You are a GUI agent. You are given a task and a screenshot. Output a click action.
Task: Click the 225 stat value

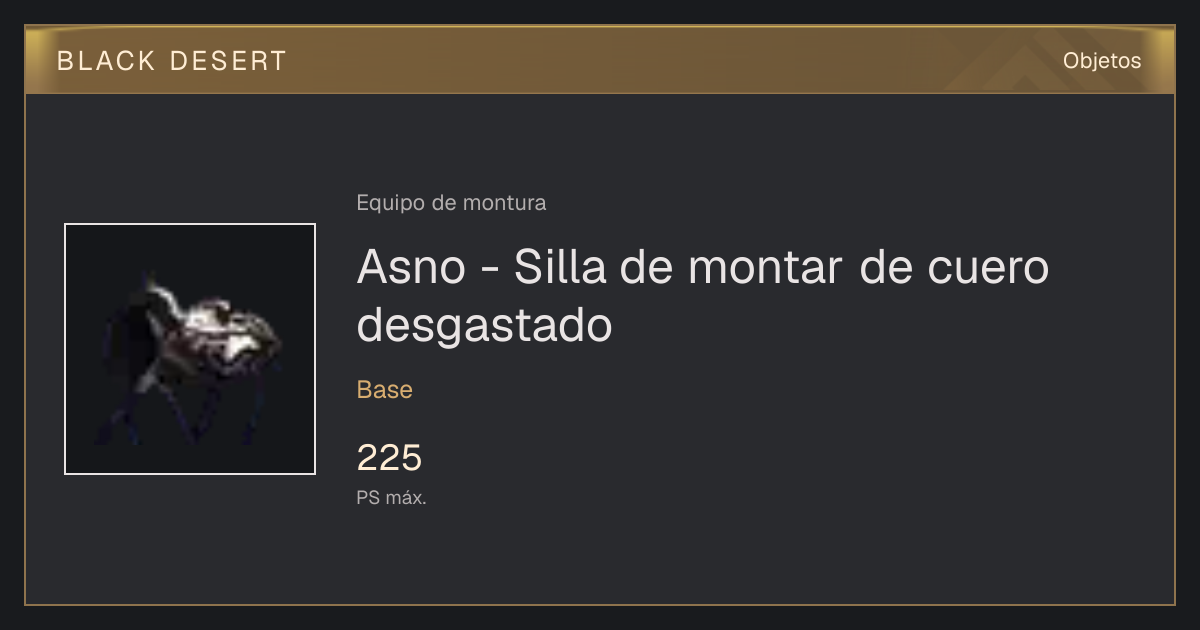(390, 458)
